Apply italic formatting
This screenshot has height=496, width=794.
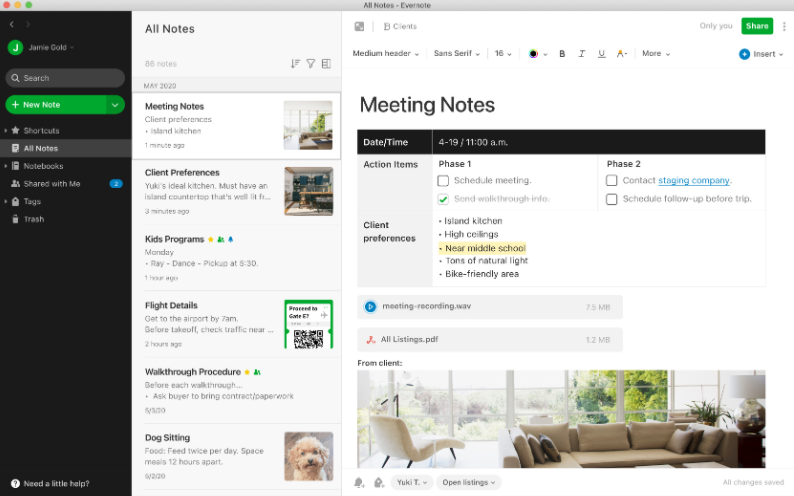click(582, 54)
